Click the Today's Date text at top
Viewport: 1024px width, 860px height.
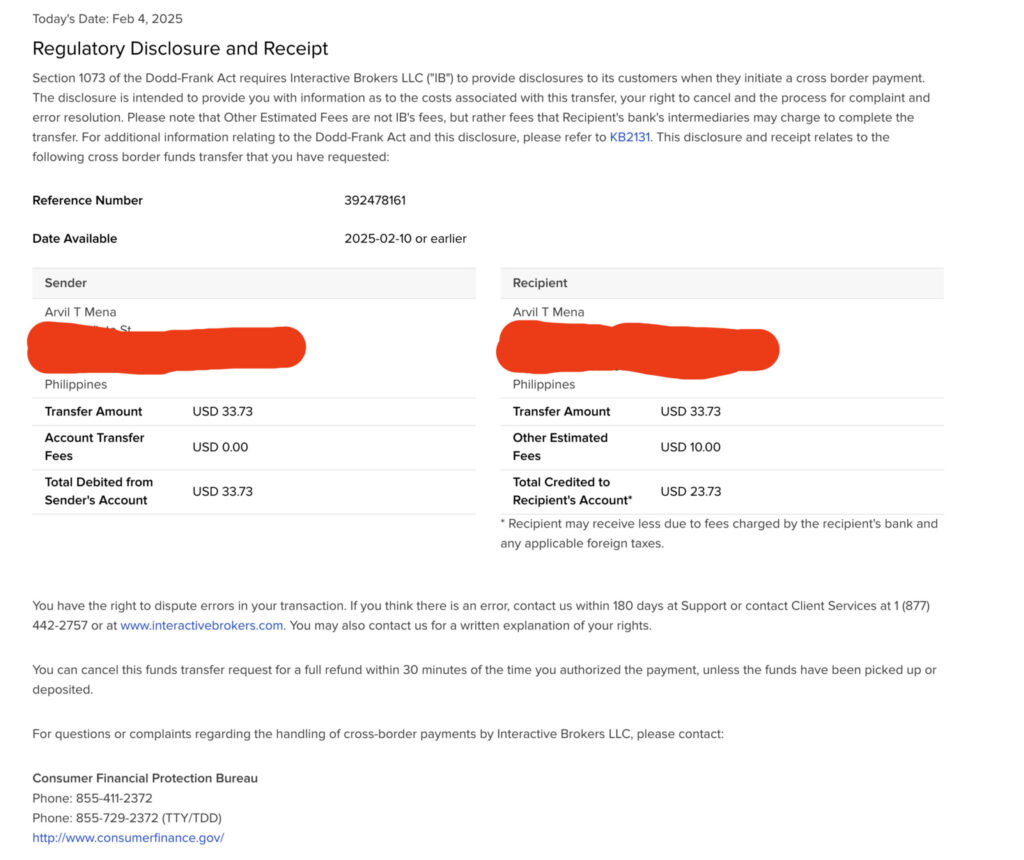[x=107, y=19]
